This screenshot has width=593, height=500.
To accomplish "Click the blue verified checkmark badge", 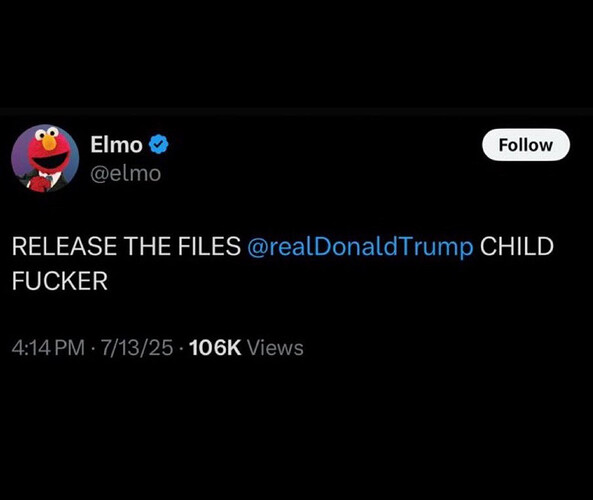I will click(x=158, y=144).
